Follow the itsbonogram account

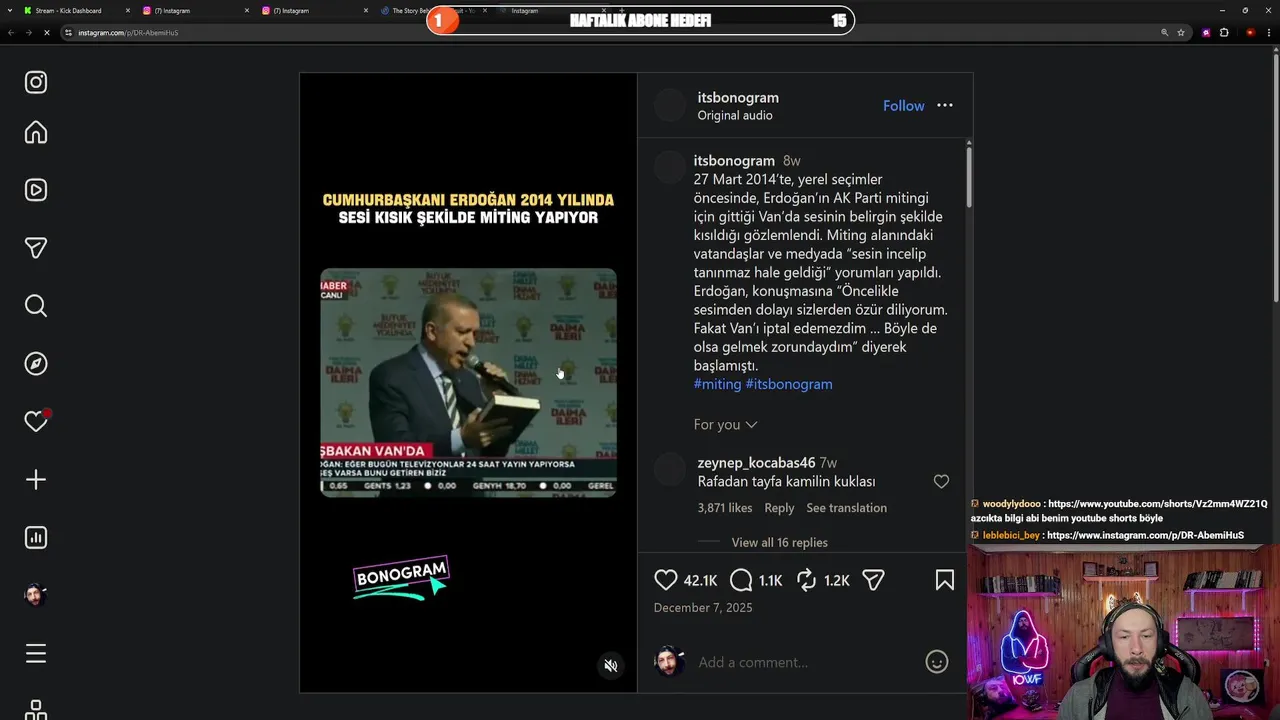903,106
